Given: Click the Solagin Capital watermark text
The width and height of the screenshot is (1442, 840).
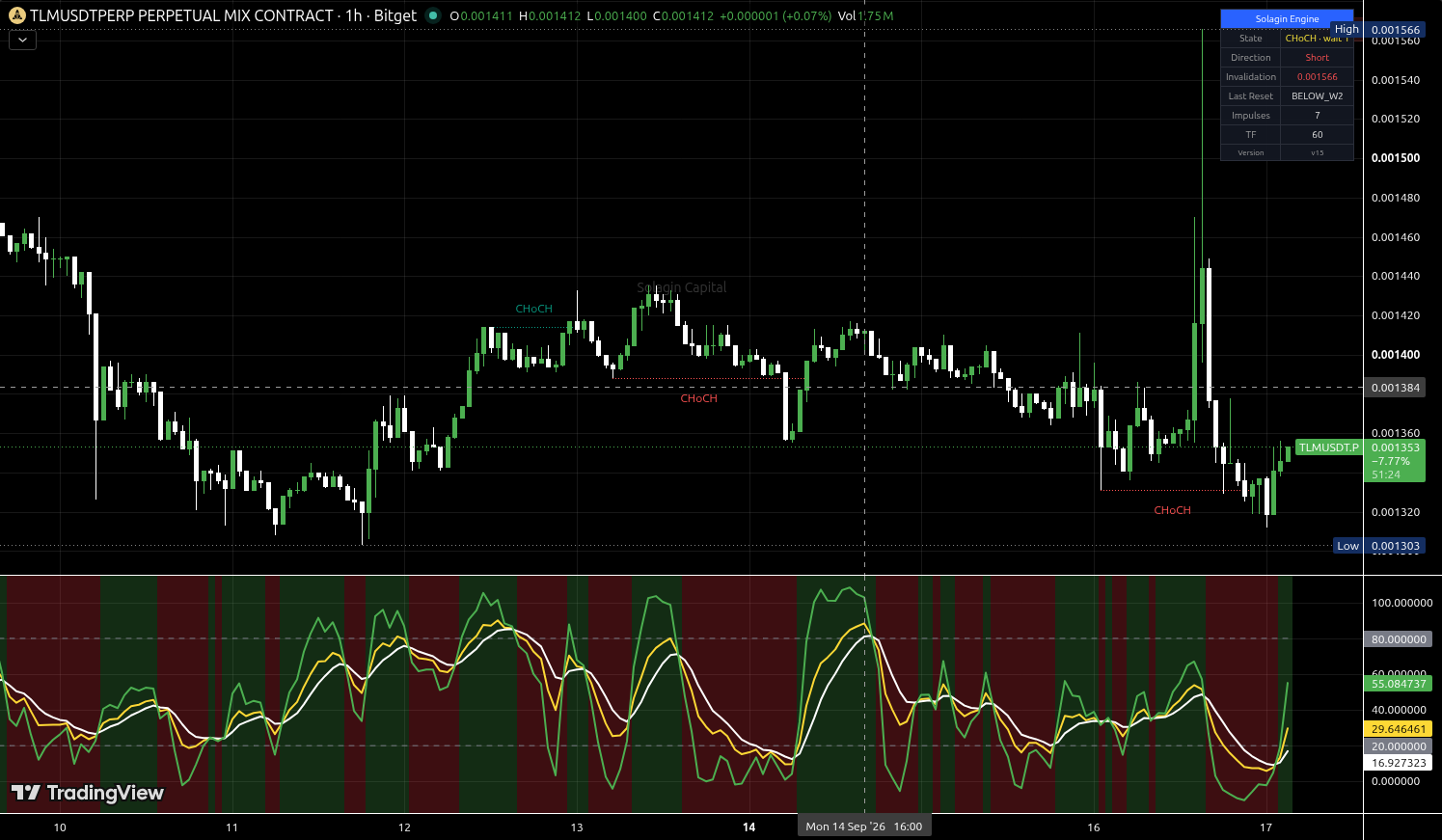Looking at the screenshot, I should coord(682,287).
